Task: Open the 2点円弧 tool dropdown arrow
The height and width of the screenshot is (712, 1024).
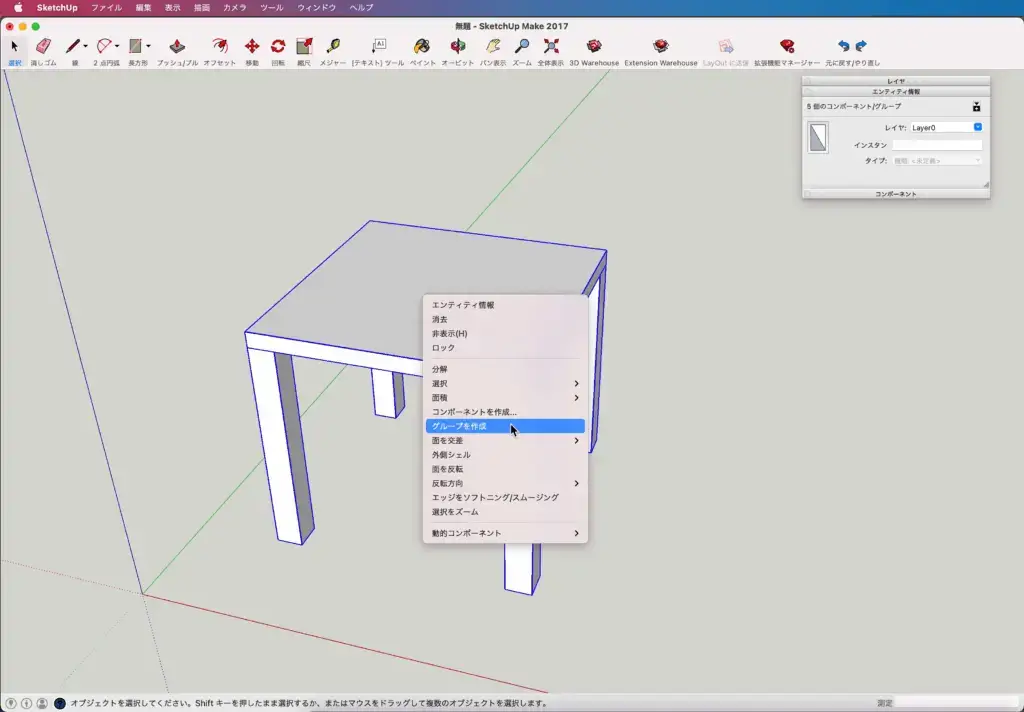Action: (x=117, y=46)
